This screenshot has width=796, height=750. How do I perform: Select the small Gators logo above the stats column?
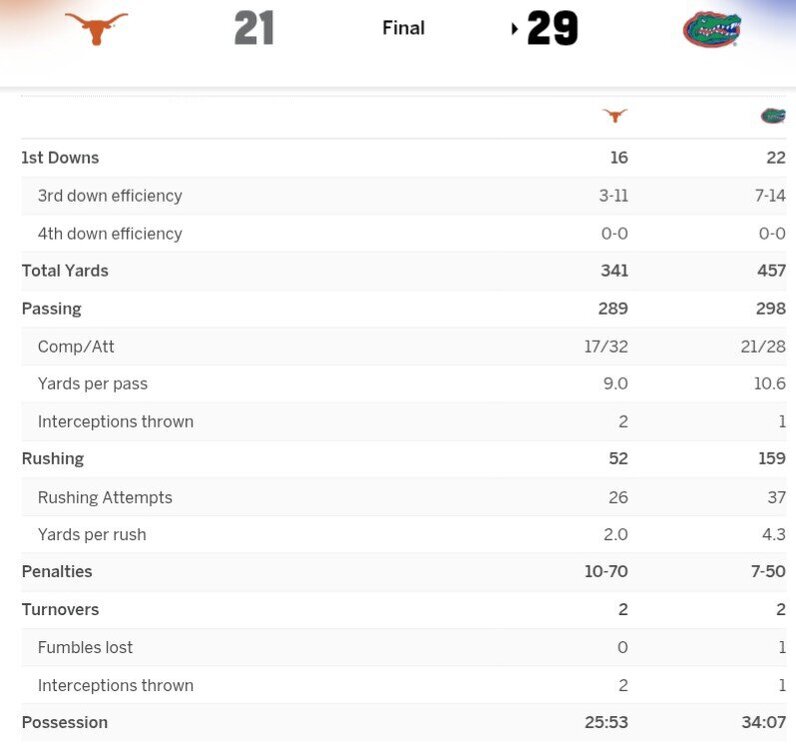(772, 116)
